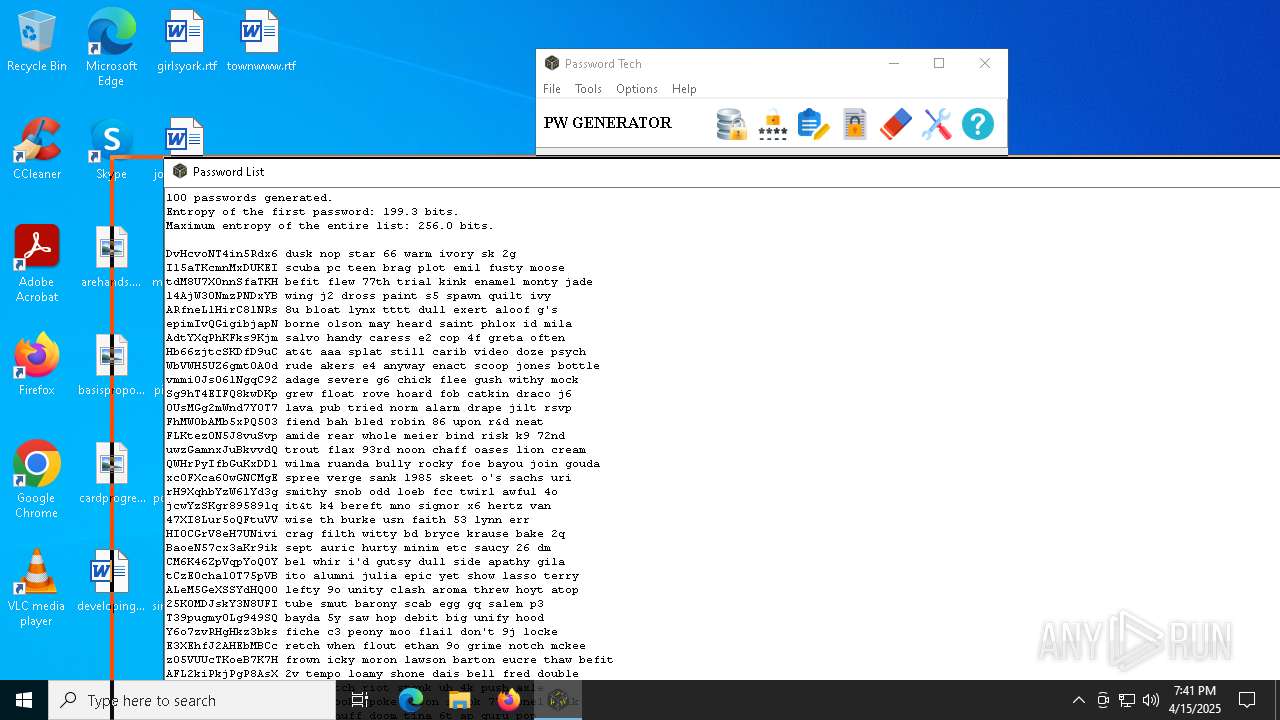
Task: Click the line '100 passwords generated.'
Action: tap(249, 198)
